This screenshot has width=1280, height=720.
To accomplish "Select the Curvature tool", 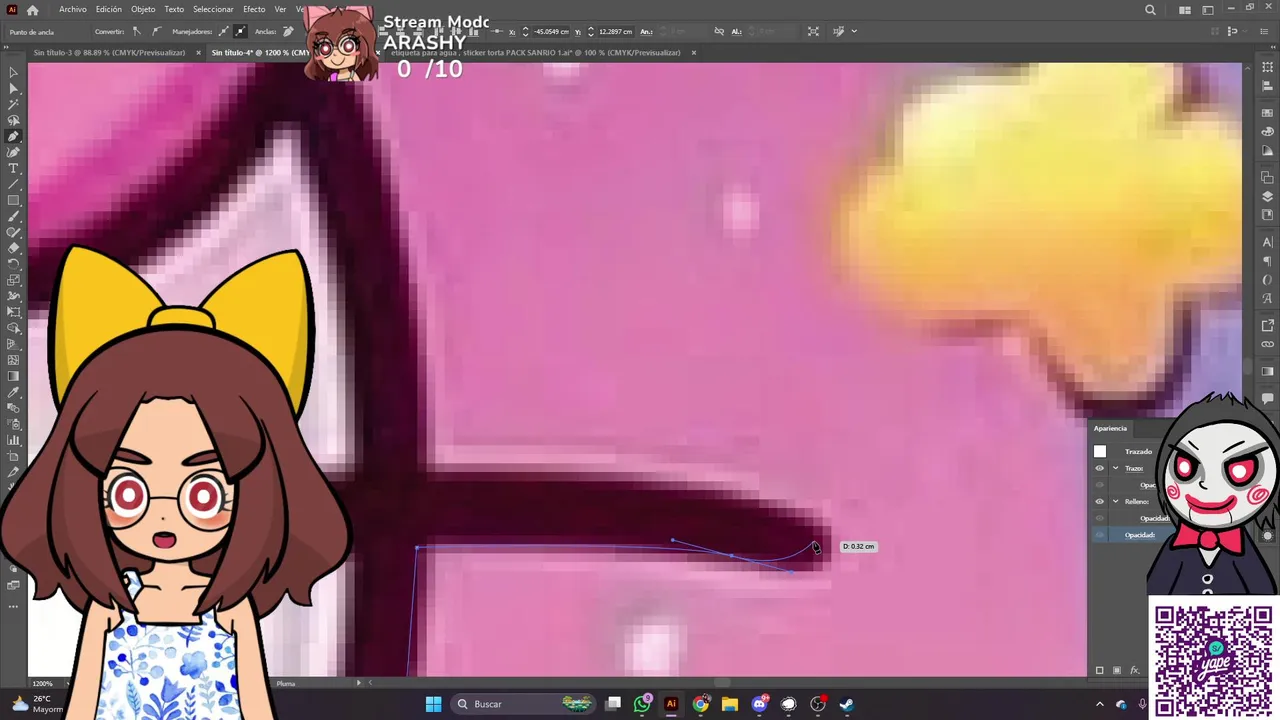I will pyautogui.click(x=13, y=153).
